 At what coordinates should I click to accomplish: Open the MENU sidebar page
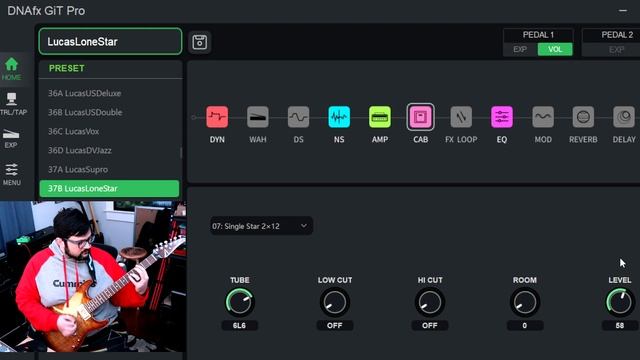point(11,174)
